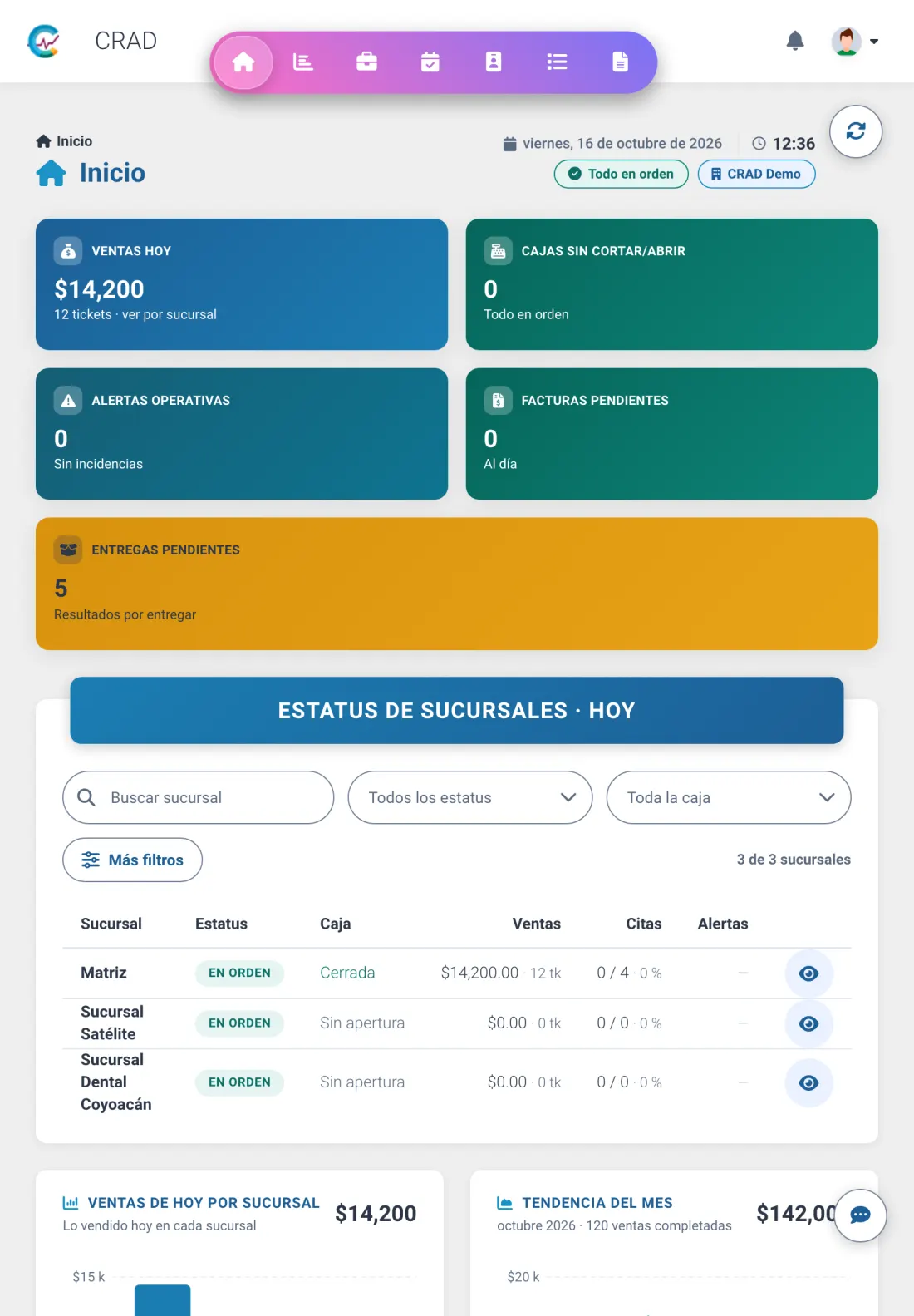Open the Home tab in the navigation pill

[243, 62]
